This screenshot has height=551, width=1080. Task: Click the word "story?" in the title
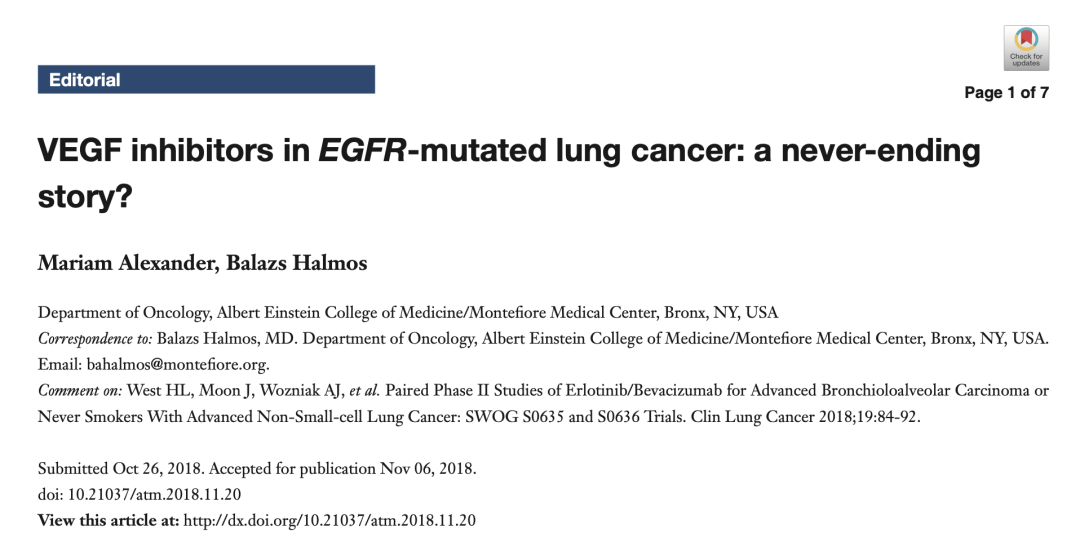[85, 194]
